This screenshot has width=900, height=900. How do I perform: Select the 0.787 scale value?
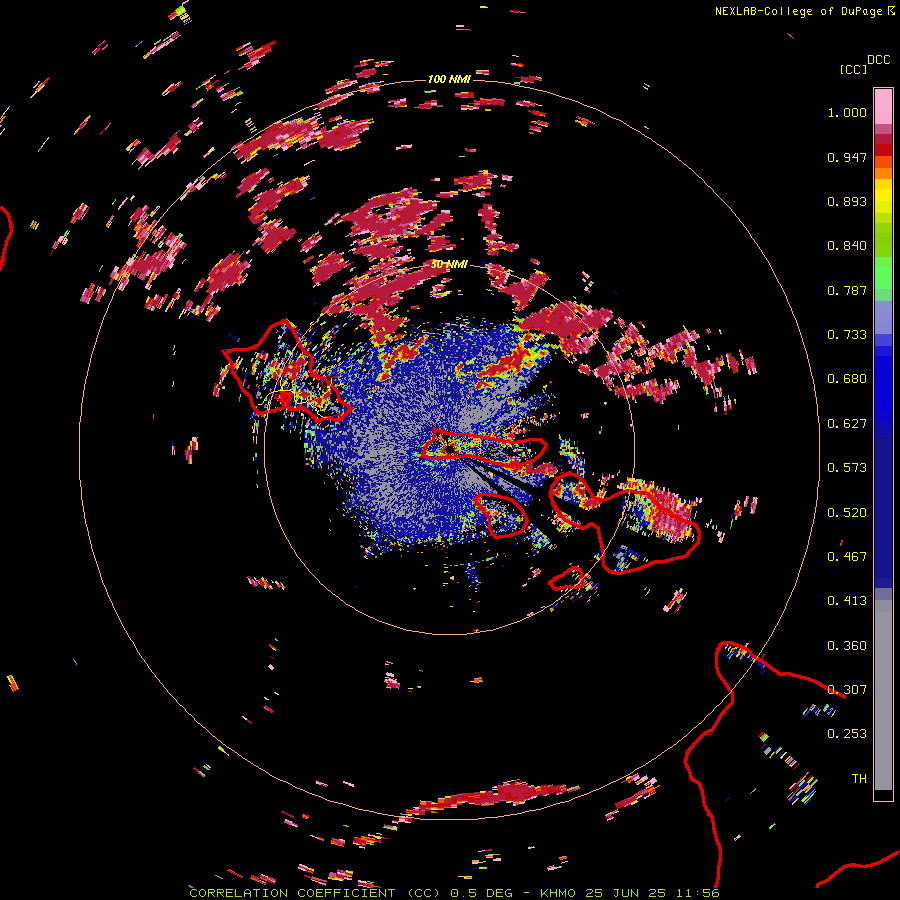pos(847,290)
